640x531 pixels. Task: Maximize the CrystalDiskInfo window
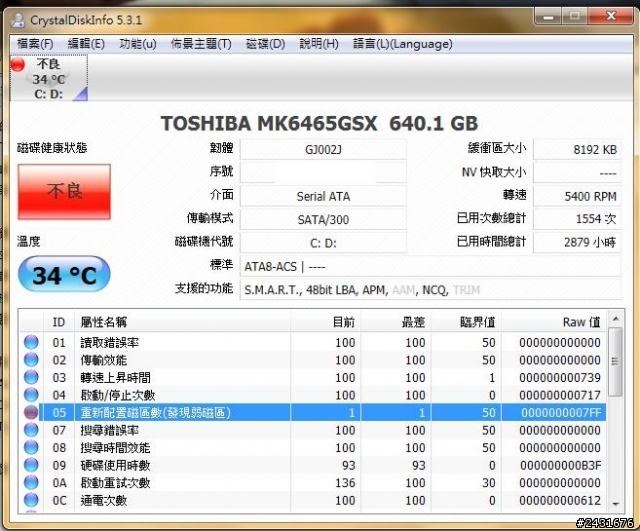click(575, 17)
